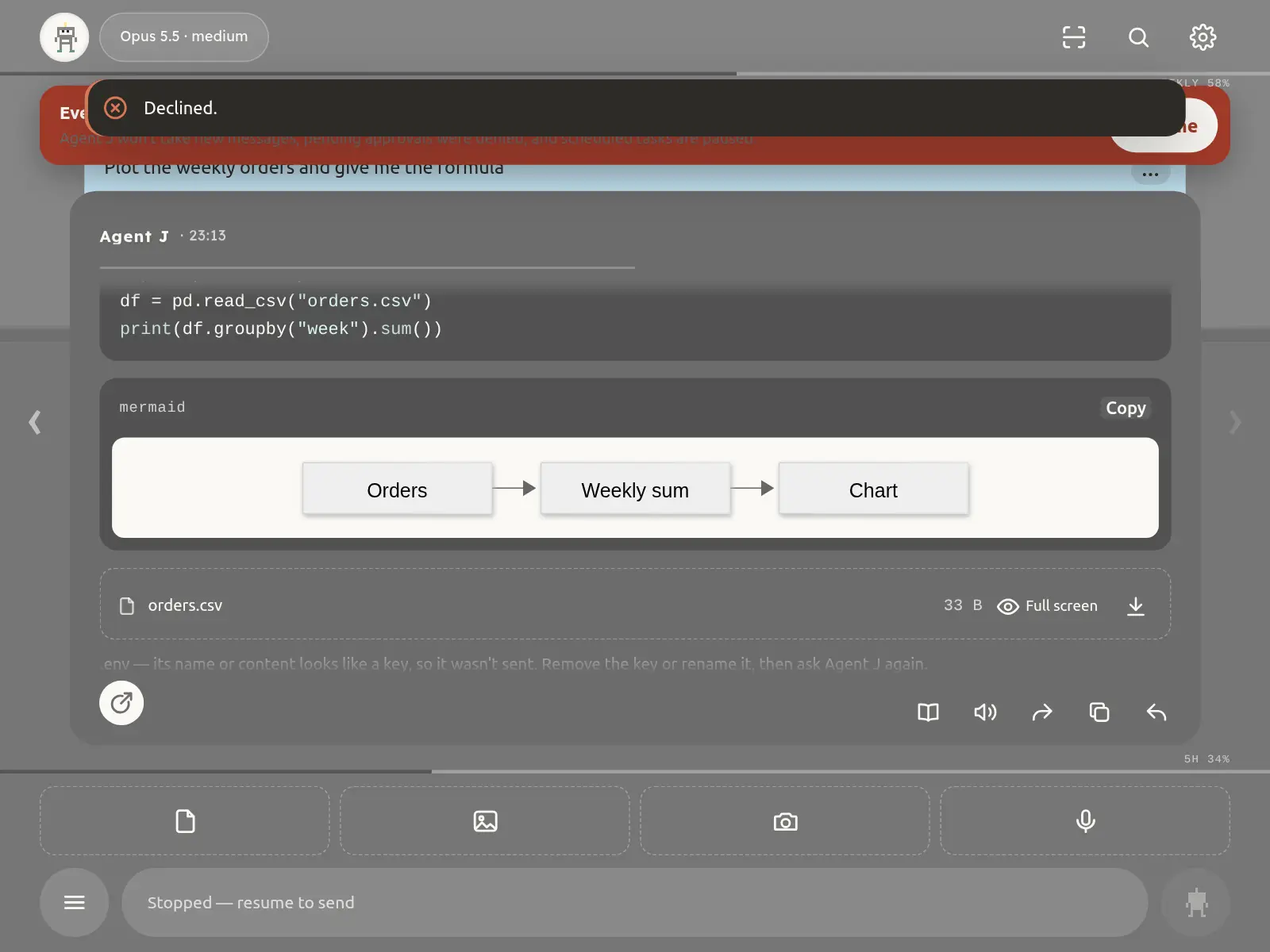Forward the reply with share arrow
This screenshot has height=952, width=1270.
[x=1042, y=712]
